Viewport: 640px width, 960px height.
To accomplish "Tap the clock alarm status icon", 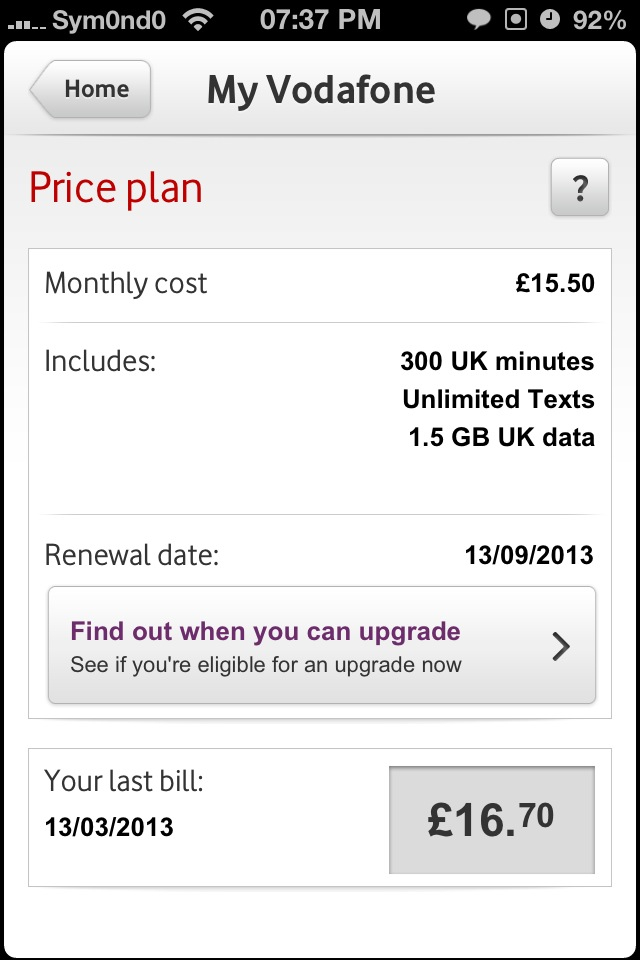I will (x=550, y=20).
